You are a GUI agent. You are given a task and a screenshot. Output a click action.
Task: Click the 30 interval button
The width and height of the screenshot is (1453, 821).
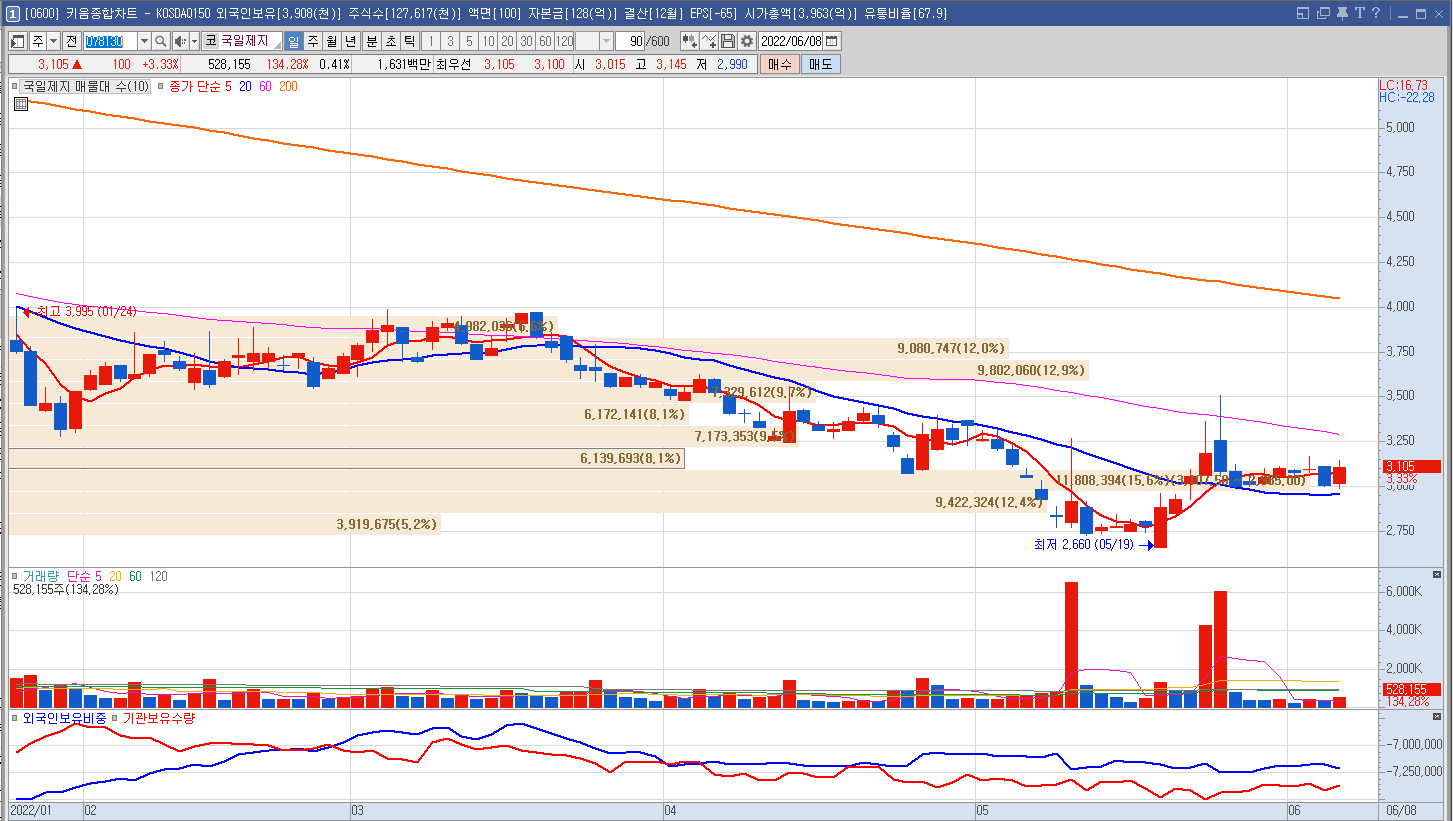526,41
